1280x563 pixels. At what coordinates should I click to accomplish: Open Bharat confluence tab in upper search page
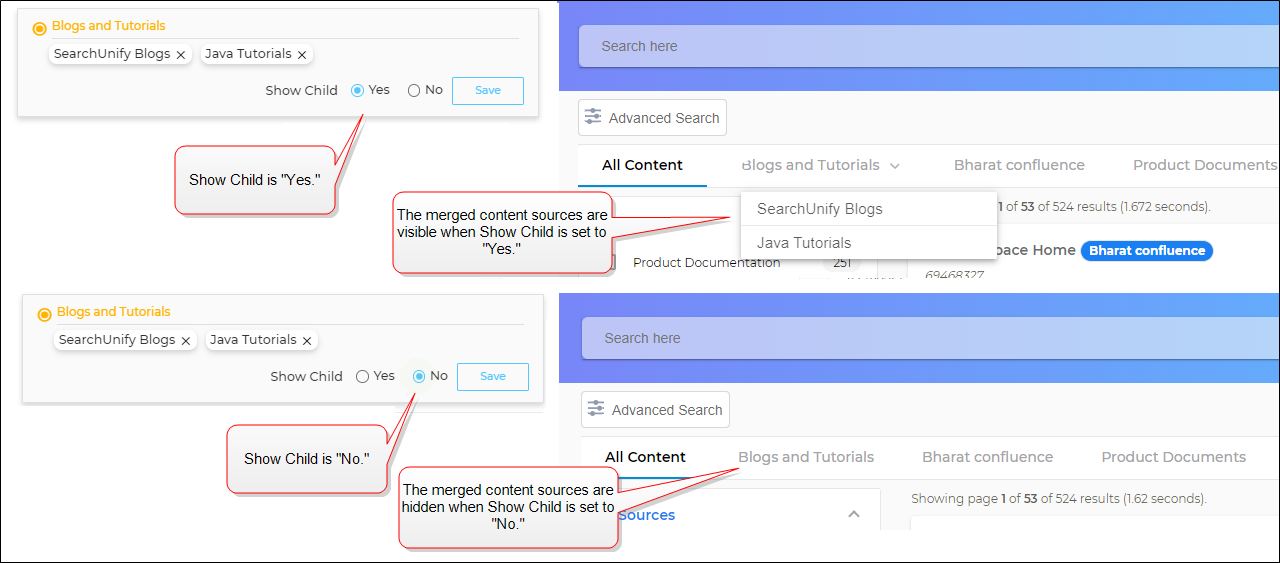1019,165
